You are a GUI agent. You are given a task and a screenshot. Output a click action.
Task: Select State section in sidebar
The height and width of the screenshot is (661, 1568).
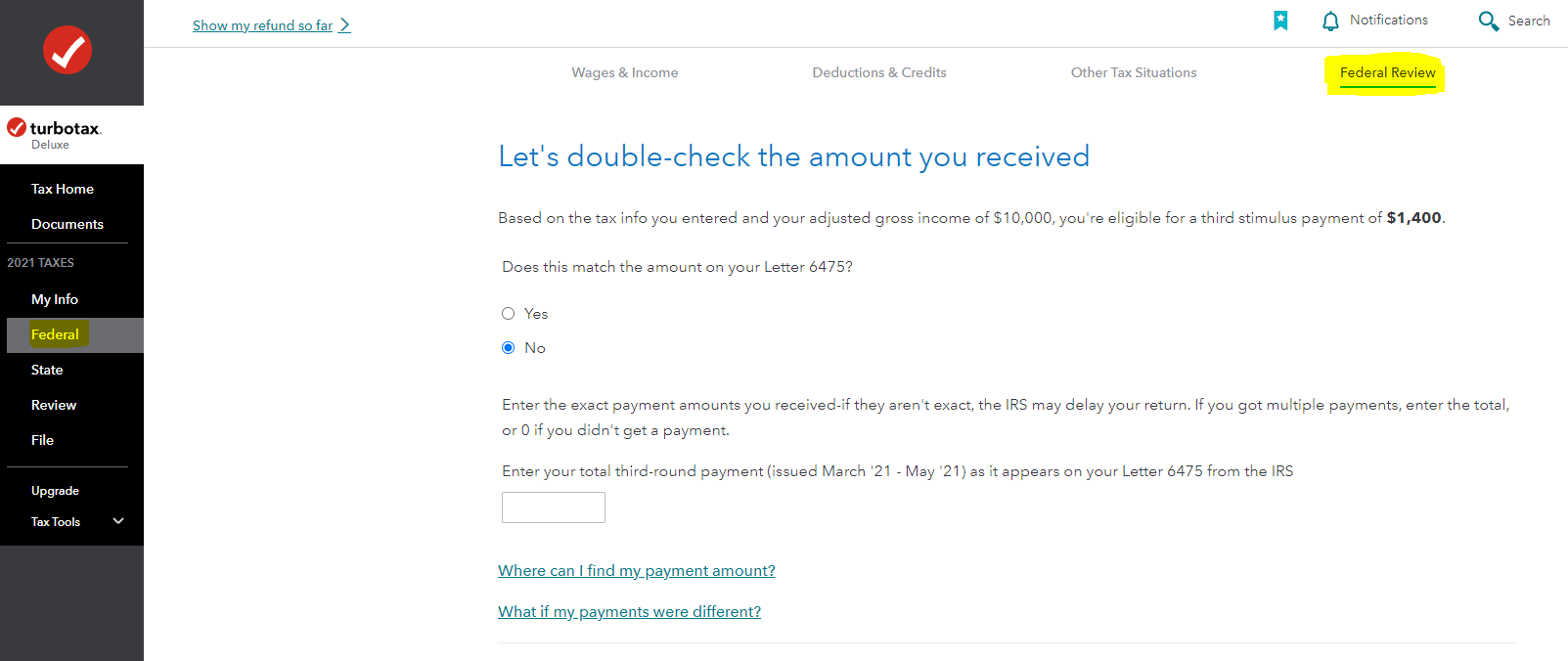pos(47,370)
